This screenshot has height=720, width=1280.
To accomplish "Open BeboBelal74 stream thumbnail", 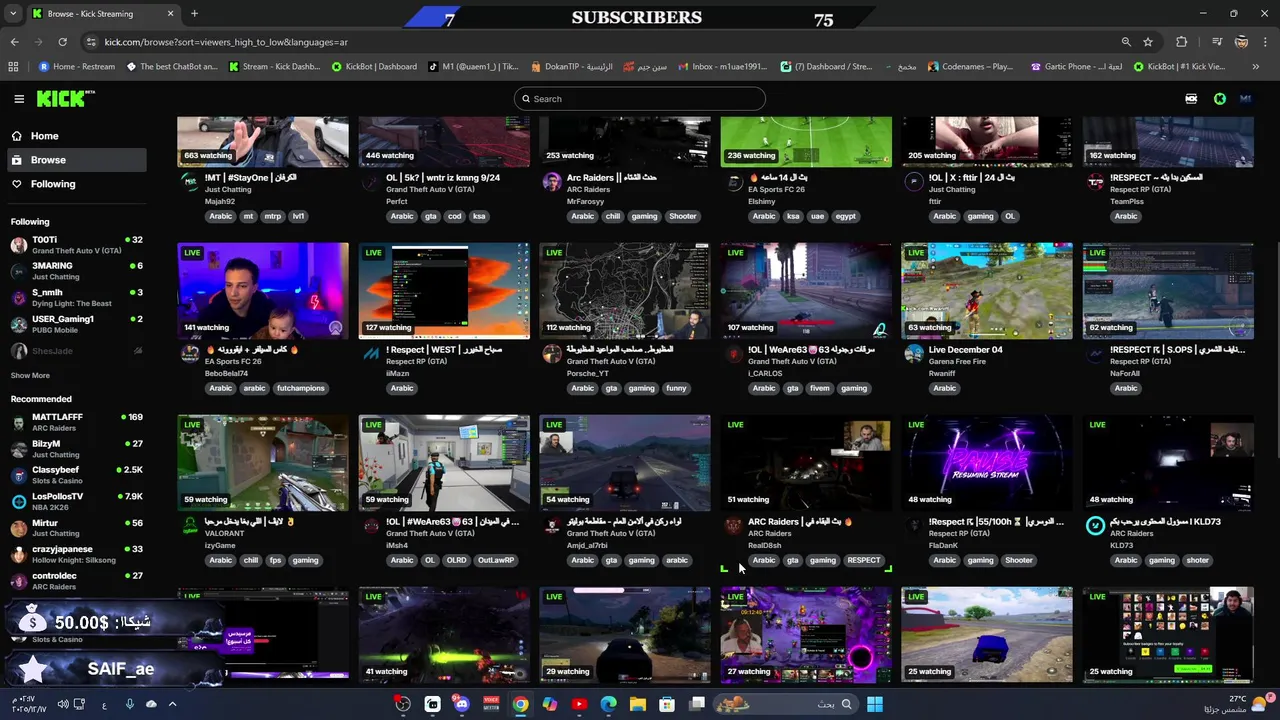I will 263,291.
